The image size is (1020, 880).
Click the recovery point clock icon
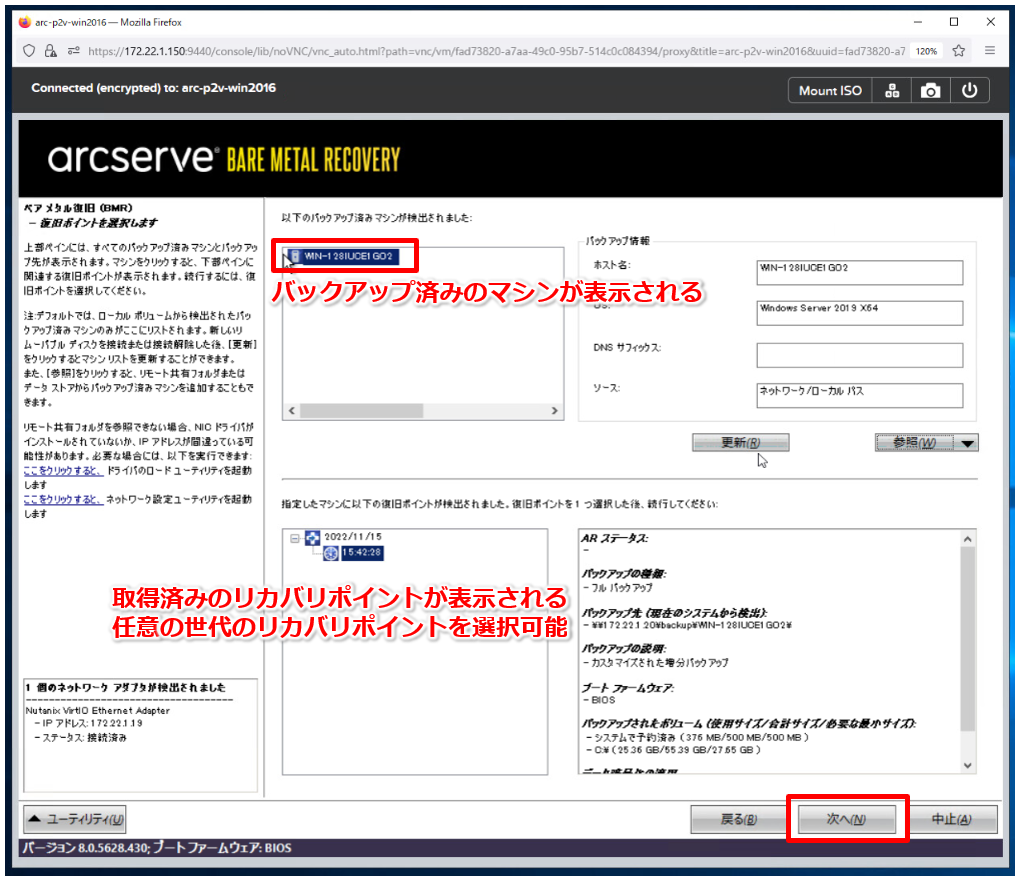331,553
